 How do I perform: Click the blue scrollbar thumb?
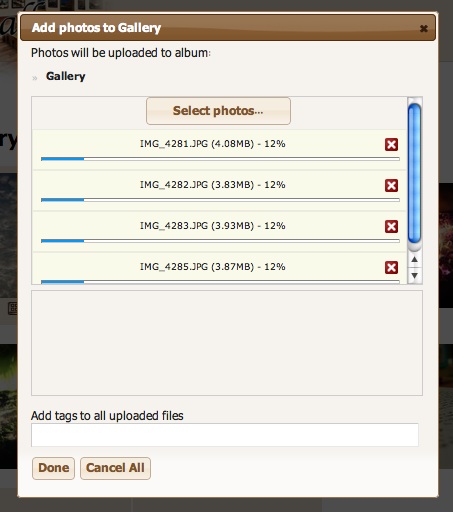414,173
